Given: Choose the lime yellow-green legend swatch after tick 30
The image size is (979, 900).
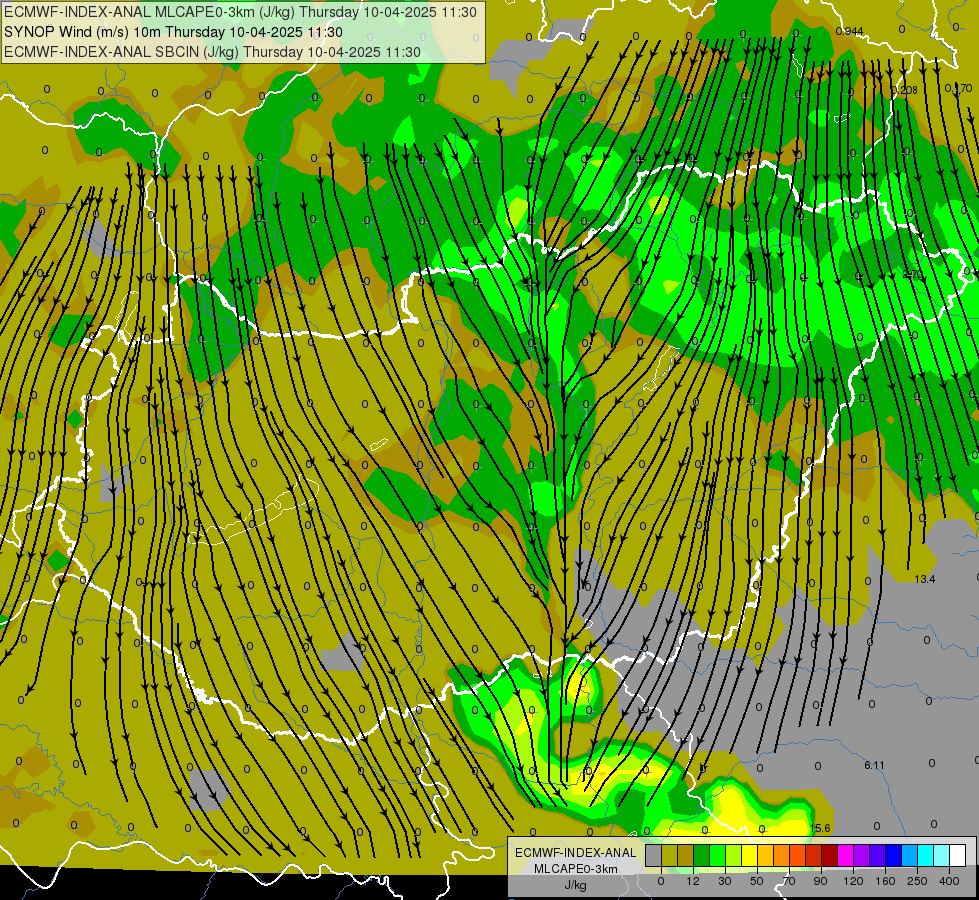Looking at the screenshot, I should click(x=734, y=855).
